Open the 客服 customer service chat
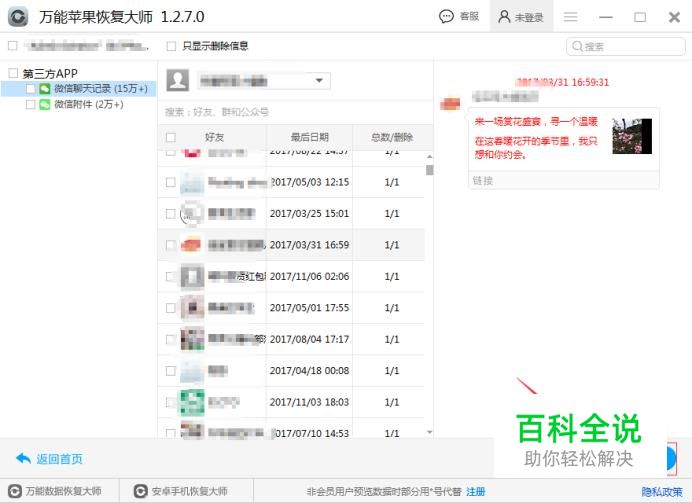The width and height of the screenshot is (692, 503). [459, 17]
